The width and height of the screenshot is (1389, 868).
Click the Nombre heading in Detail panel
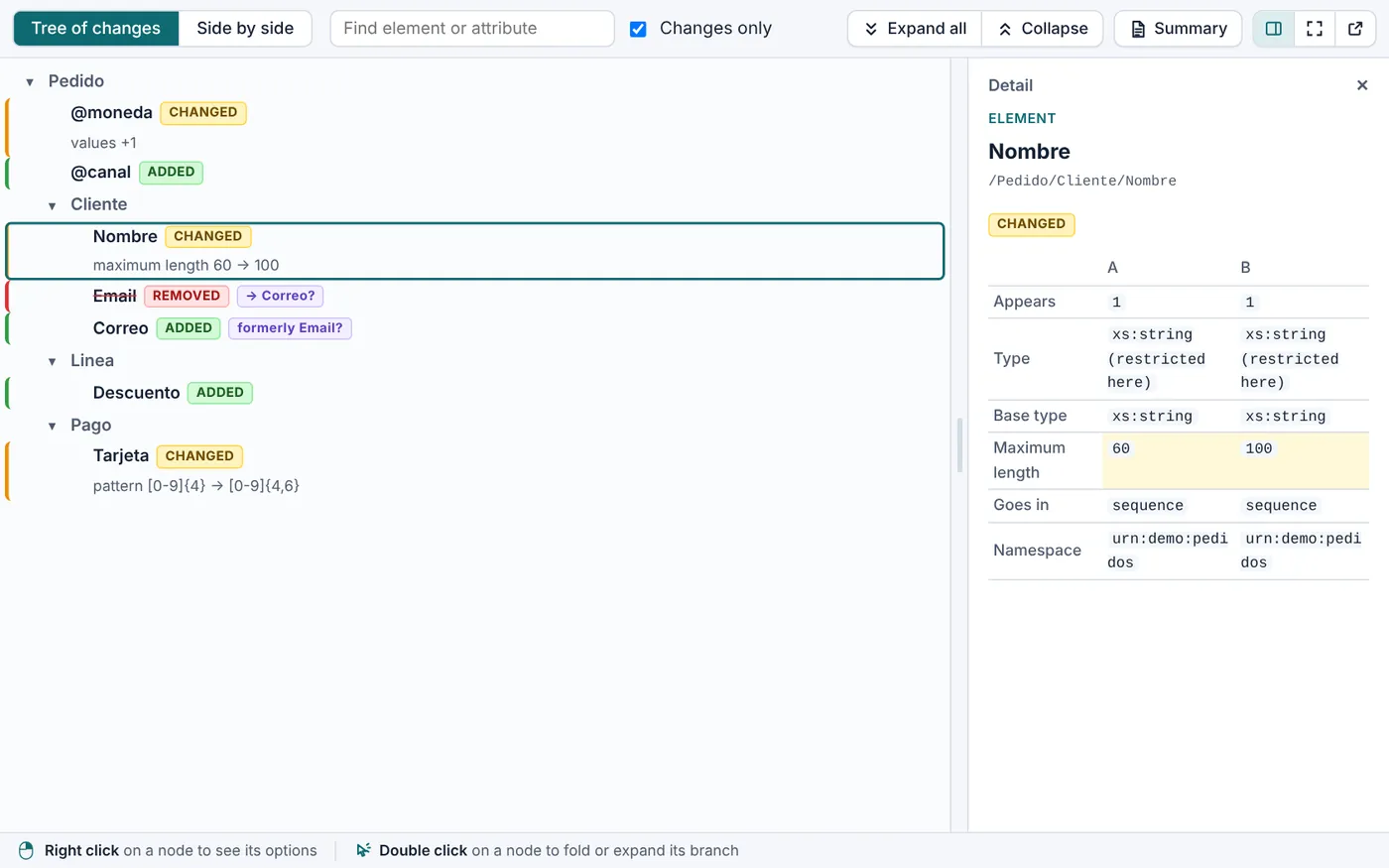[1029, 152]
